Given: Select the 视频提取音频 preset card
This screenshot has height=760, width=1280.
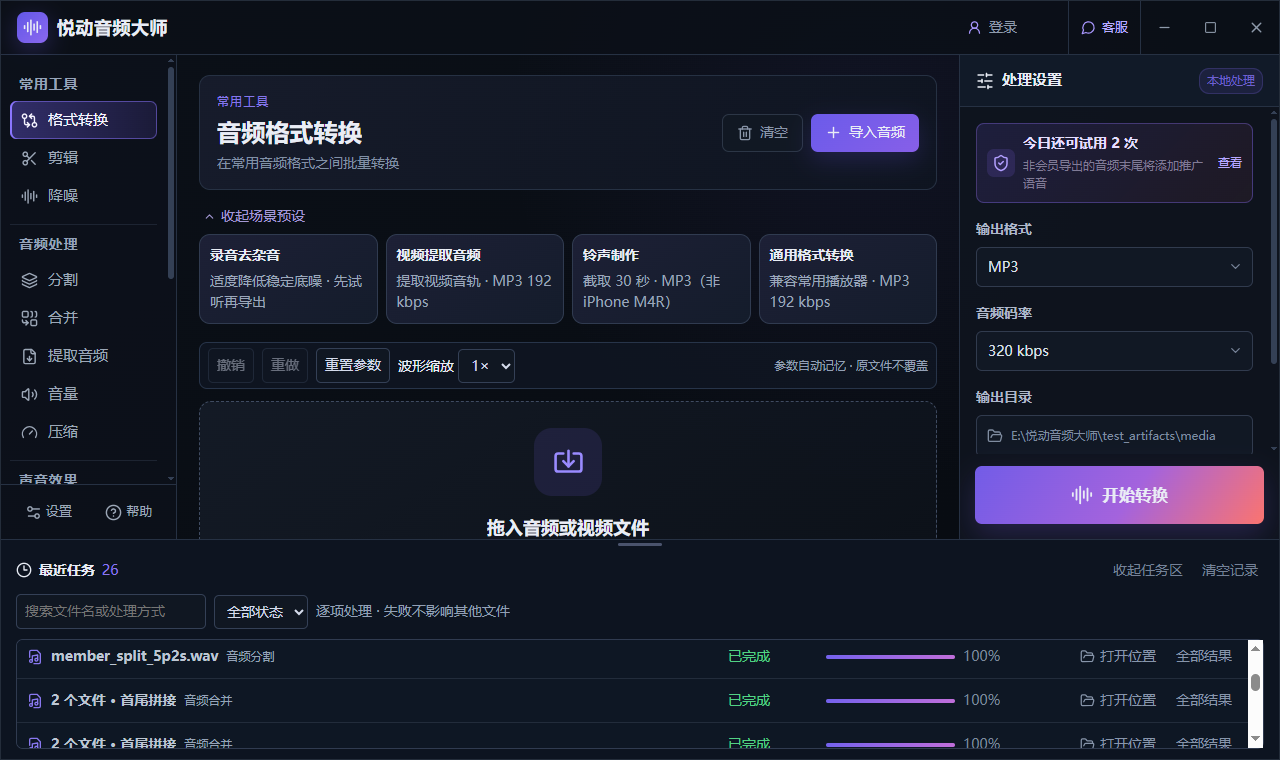Looking at the screenshot, I should pos(475,279).
